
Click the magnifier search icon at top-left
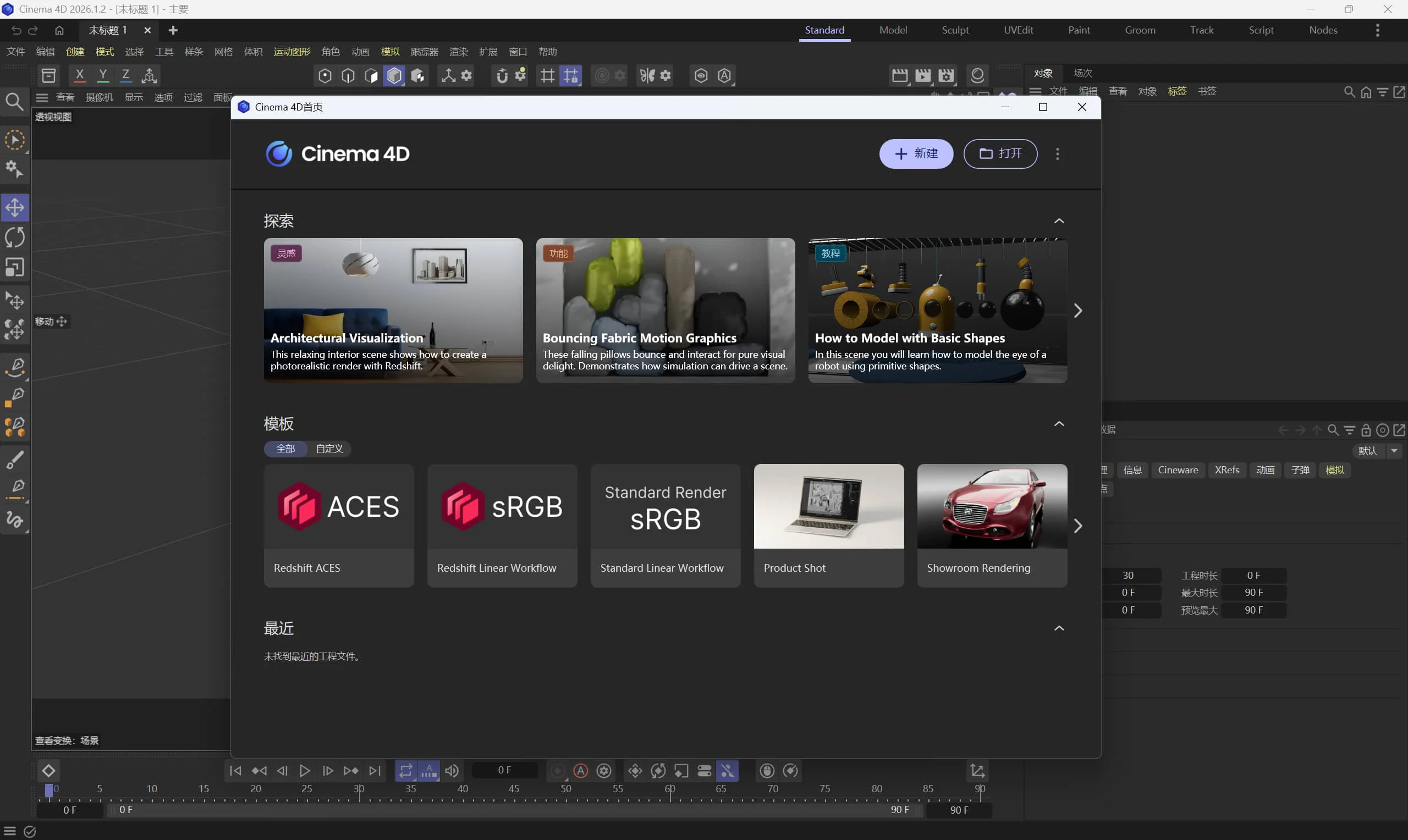[x=14, y=102]
